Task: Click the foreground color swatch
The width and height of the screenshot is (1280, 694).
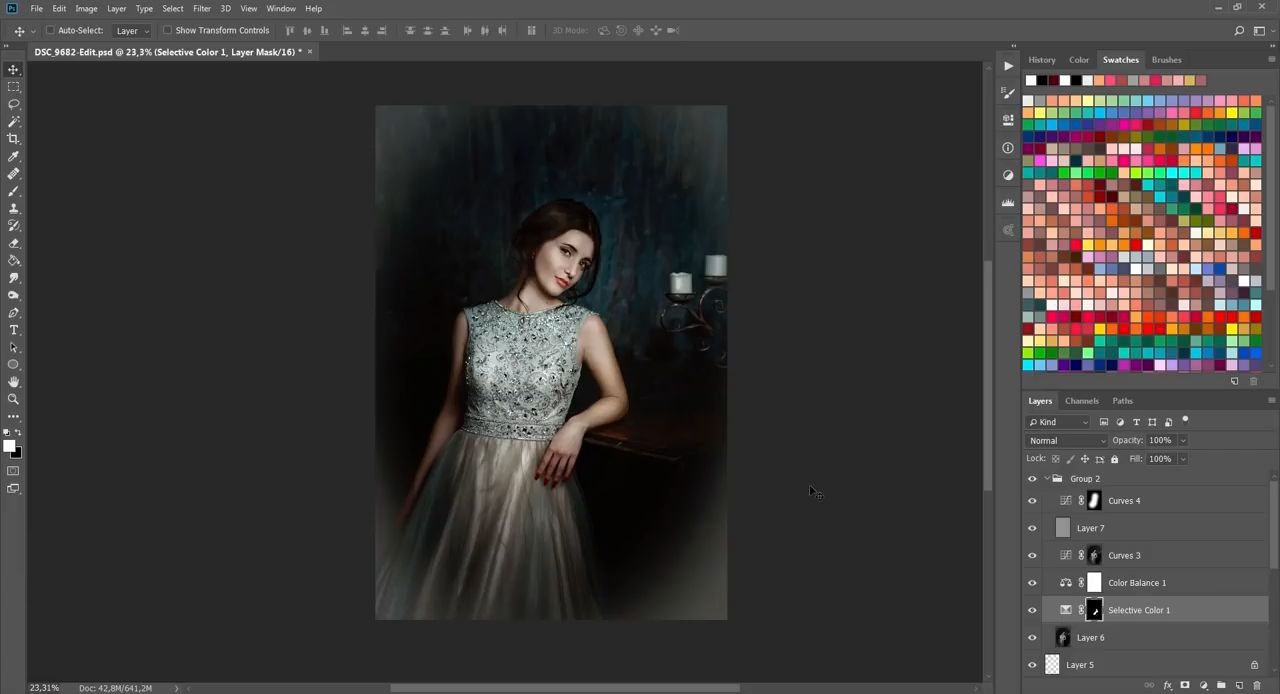Action: (9, 446)
